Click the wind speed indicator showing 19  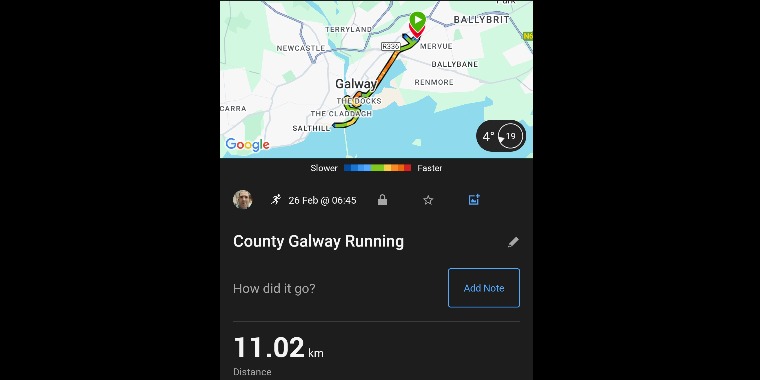(510, 136)
